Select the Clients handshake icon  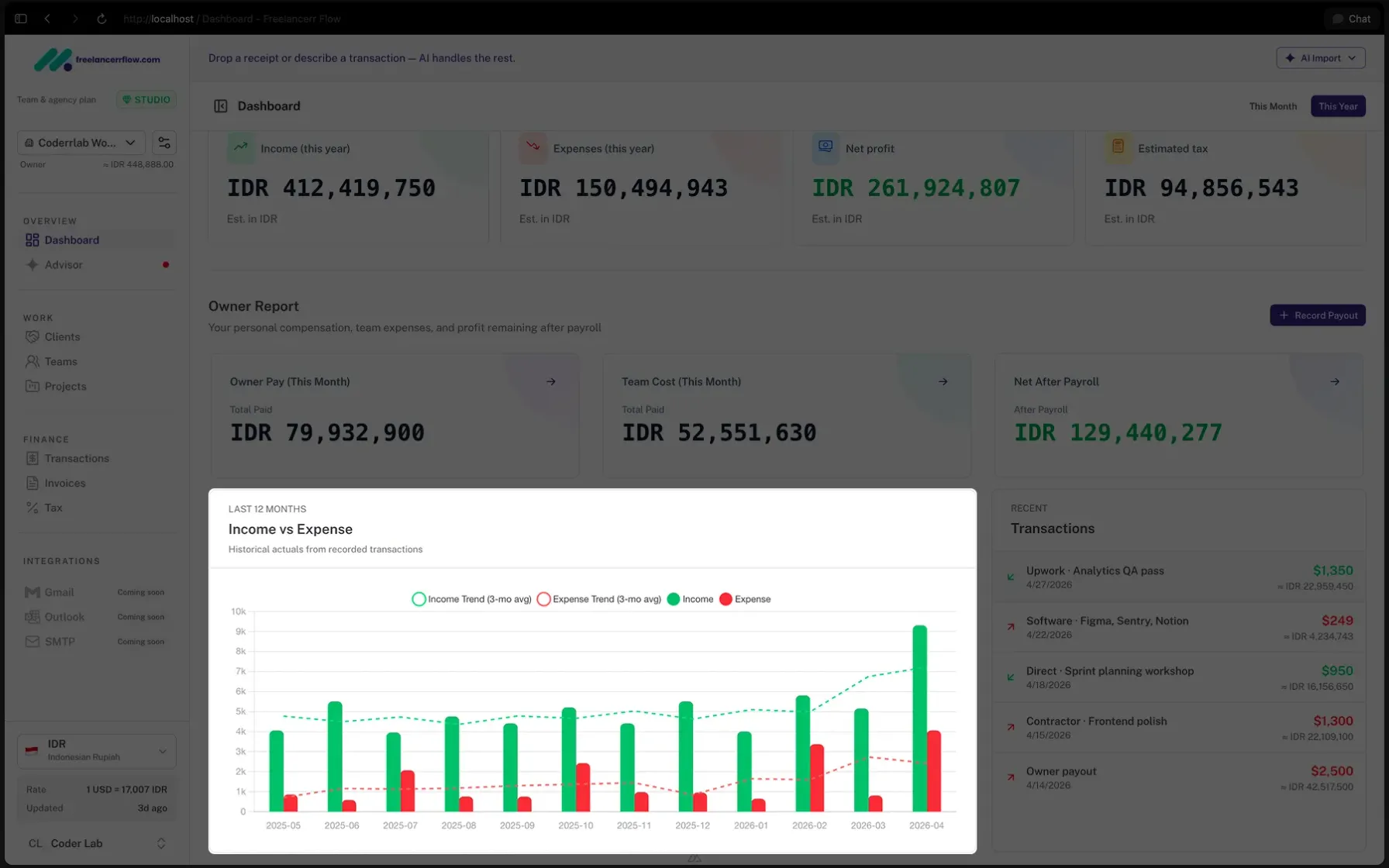[x=33, y=337]
